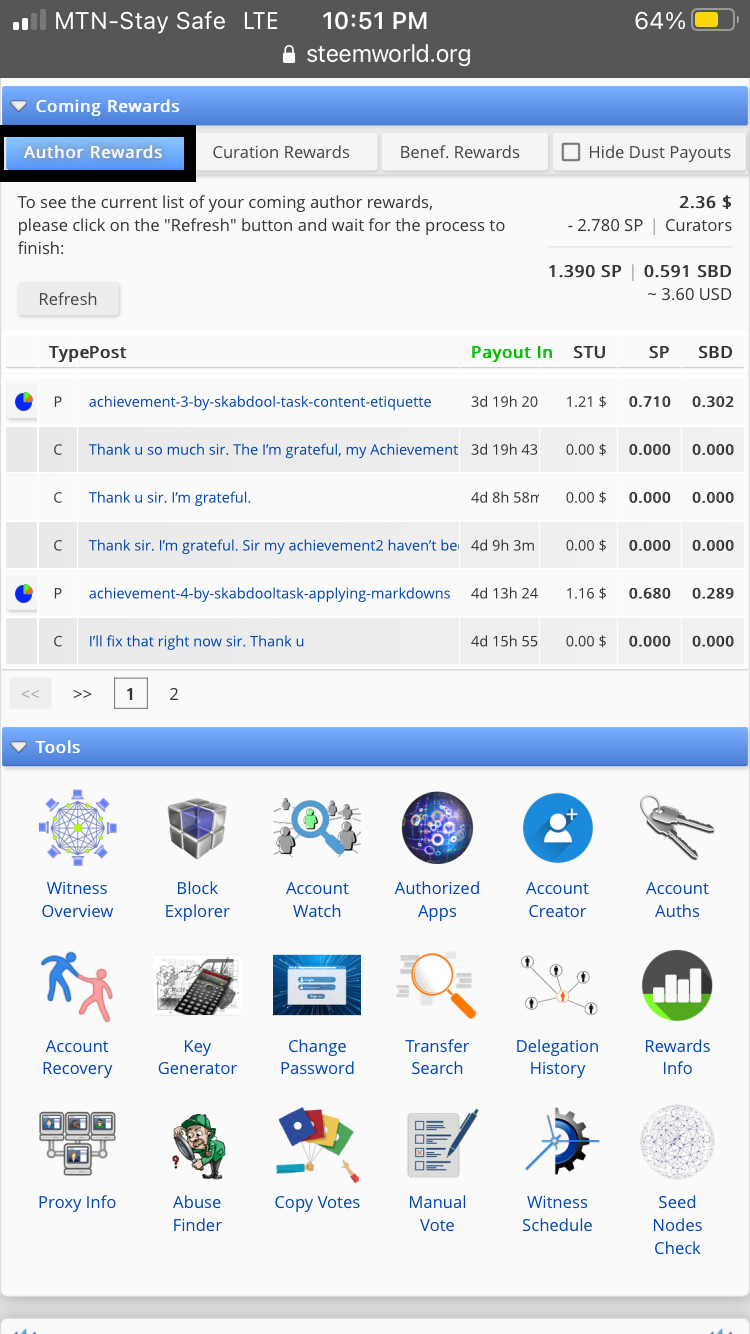
Task: Click the Seed Nodes Check label
Action: [677, 1225]
